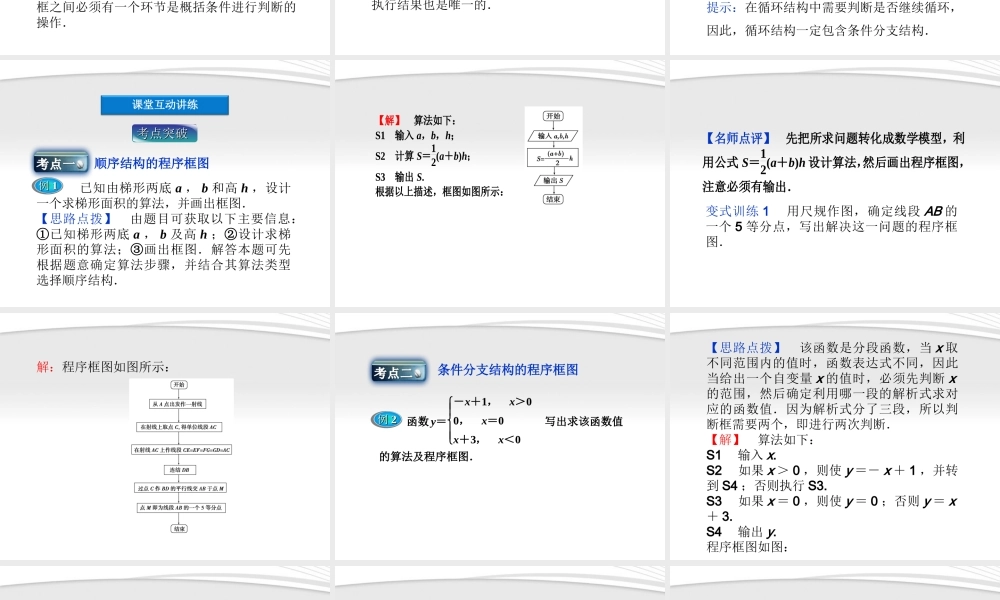This screenshot has width=1000, height=600.
Task: Click the 输出 S flowchart box
Action: [553, 180]
